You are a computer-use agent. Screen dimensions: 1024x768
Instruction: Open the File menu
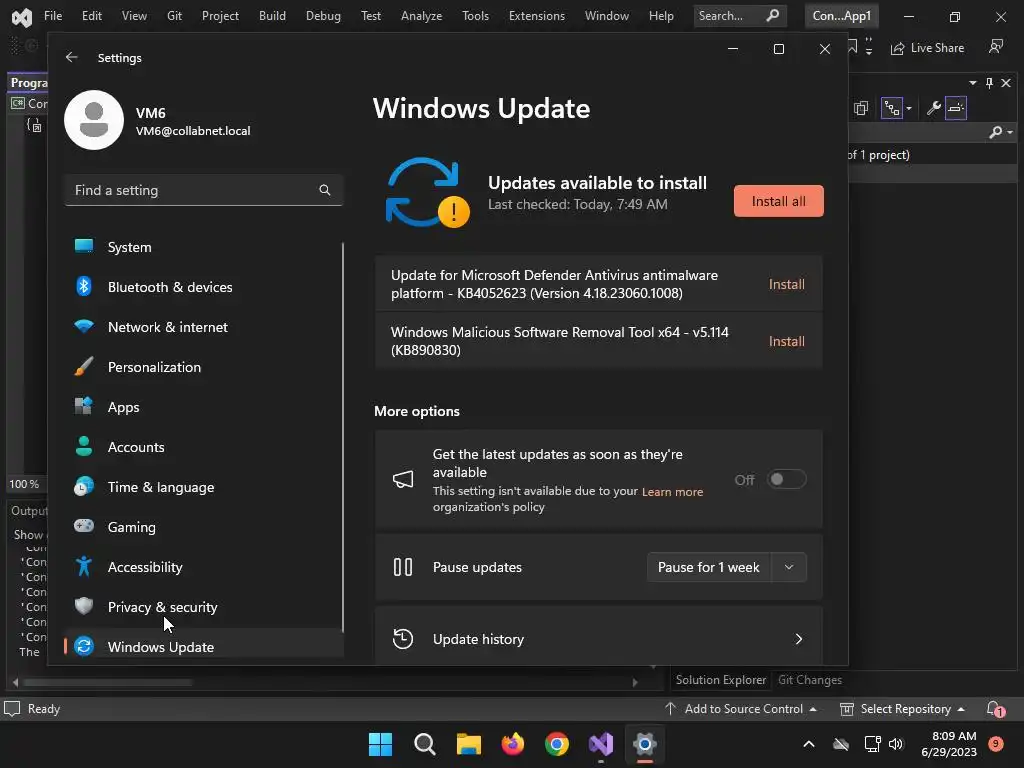click(x=53, y=16)
